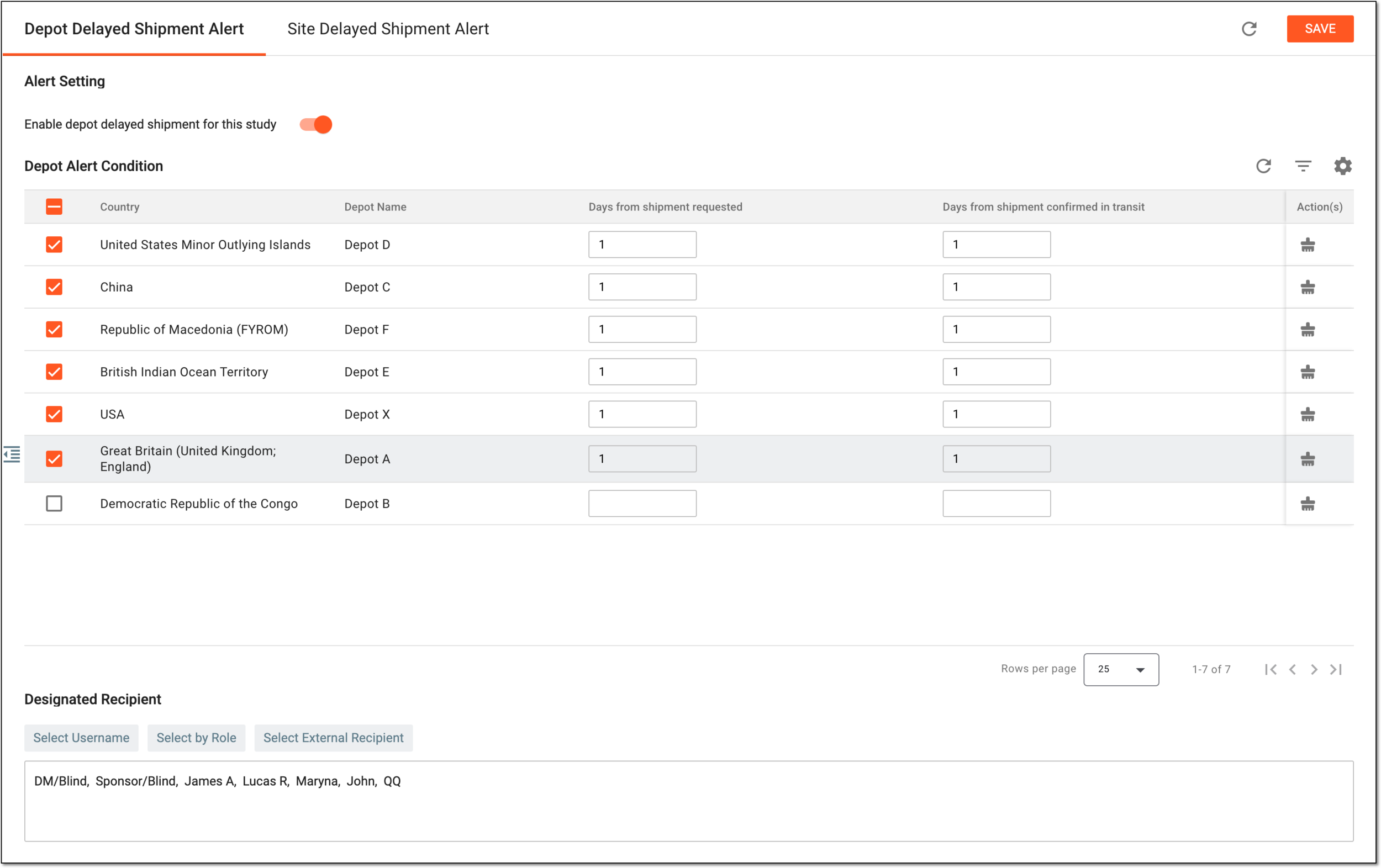Uncheck the USA row checkbox
This screenshot has height=868, width=1381.
click(54, 415)
